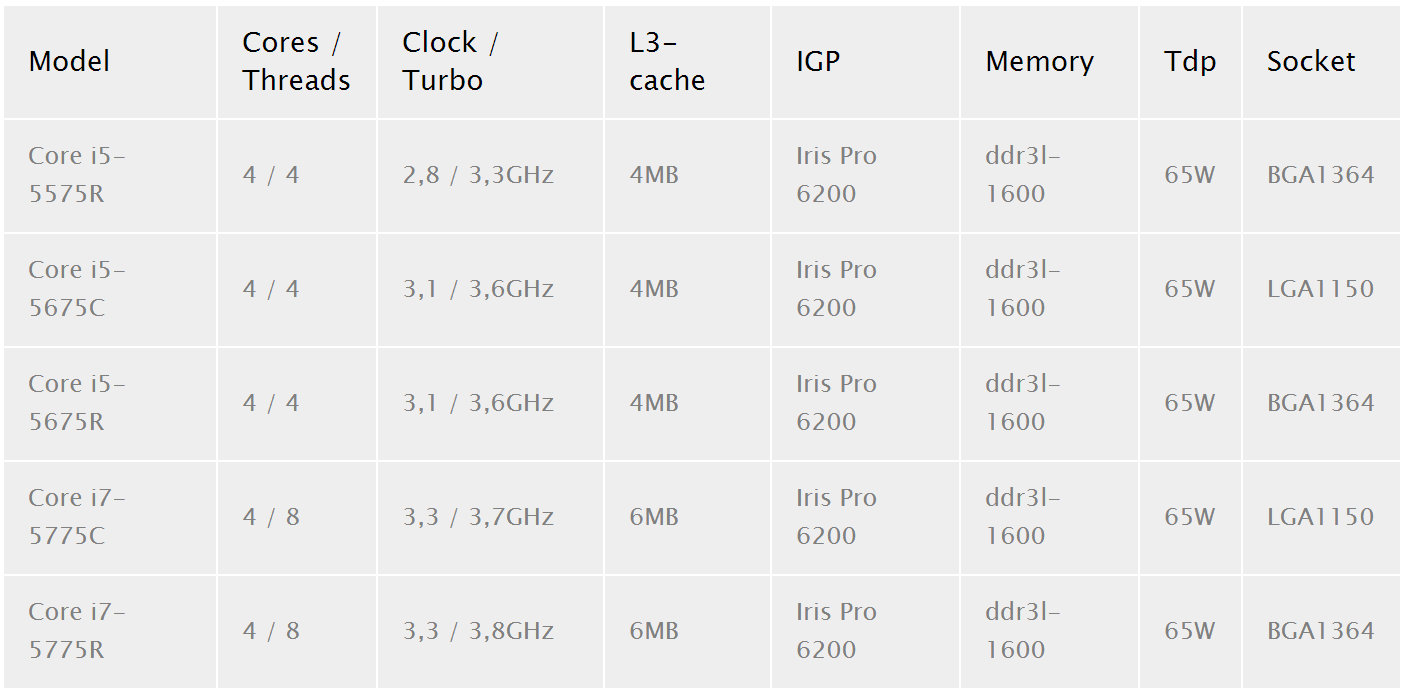Click the IGP column header
The width and height of the screenshot is (1404, 693).
[818, 61]
